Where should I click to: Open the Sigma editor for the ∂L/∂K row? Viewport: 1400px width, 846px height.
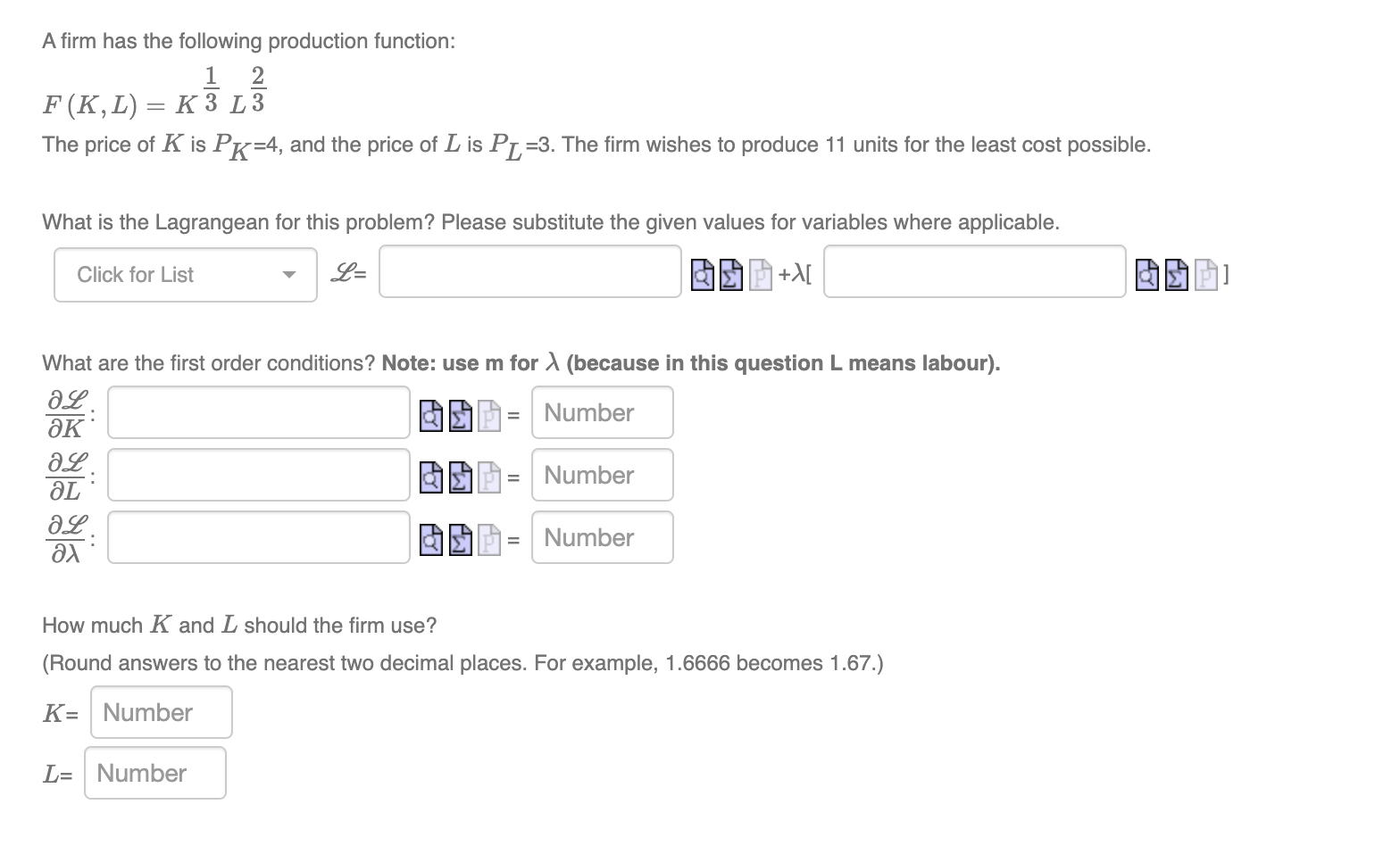(460, 413)
